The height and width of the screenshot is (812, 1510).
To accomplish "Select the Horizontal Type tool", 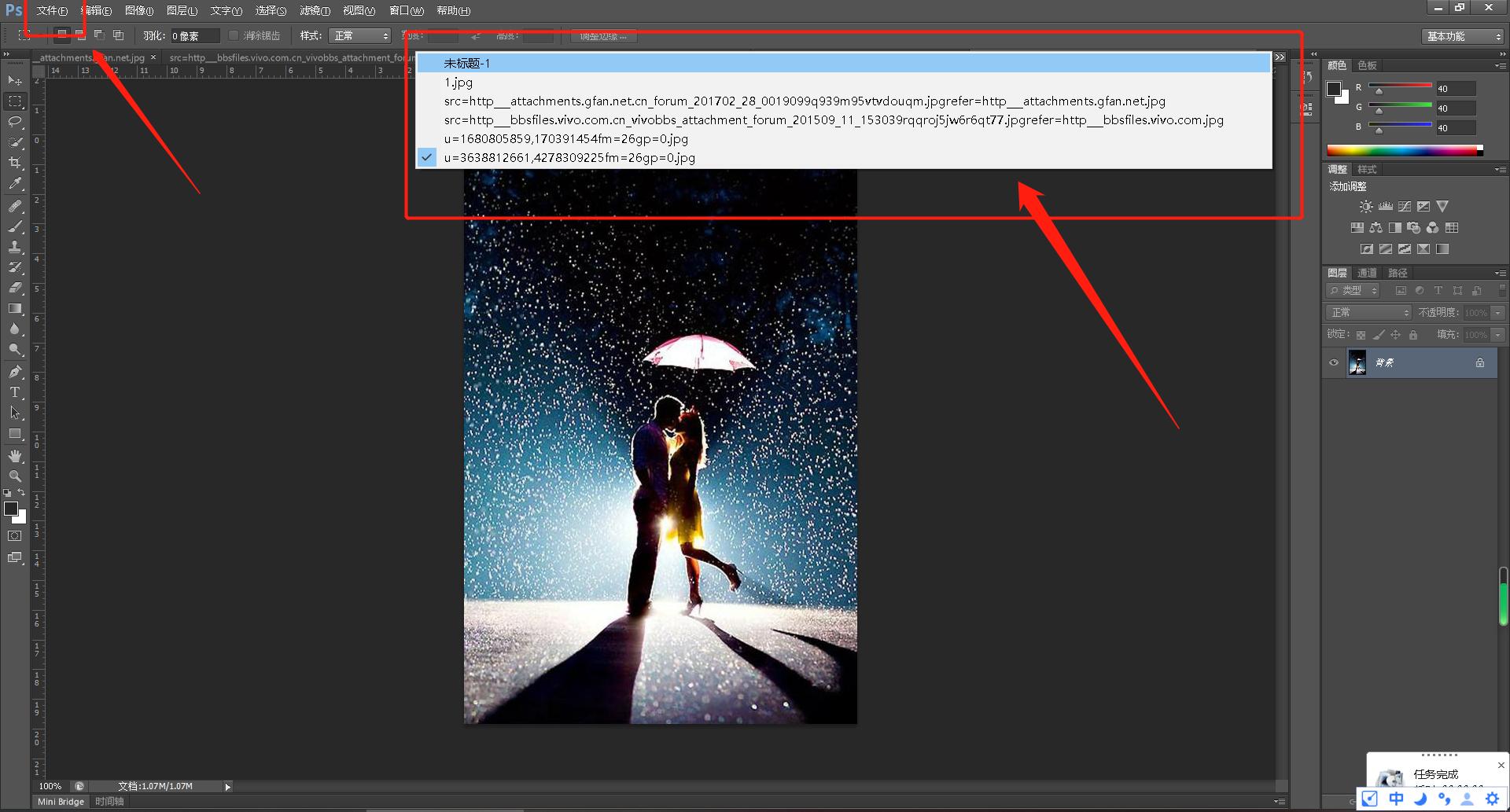I will [x=15, y=391].
